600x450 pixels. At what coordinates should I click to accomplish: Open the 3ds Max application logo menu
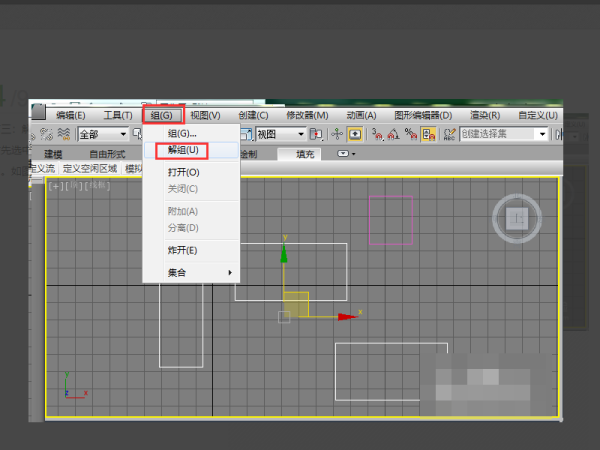coord(38,111)
